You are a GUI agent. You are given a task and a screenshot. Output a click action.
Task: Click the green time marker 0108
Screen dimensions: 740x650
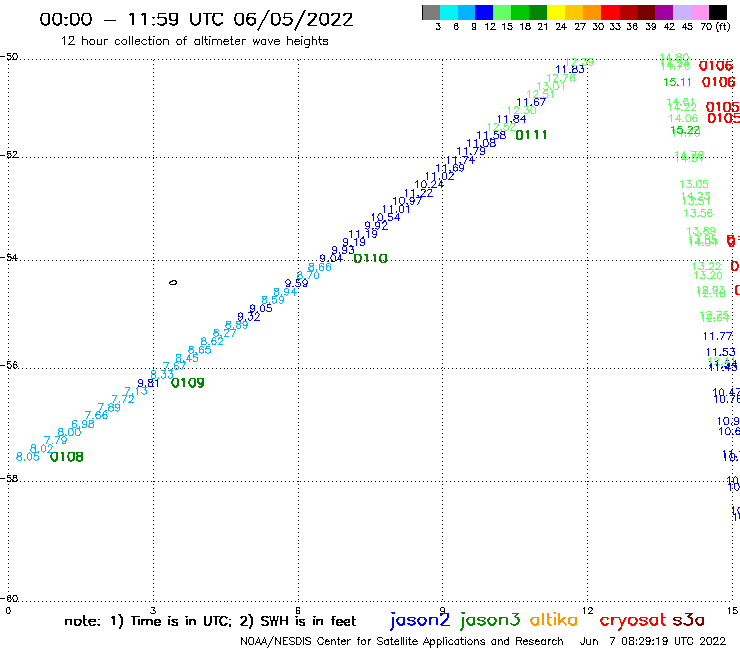tap(67, 457)
